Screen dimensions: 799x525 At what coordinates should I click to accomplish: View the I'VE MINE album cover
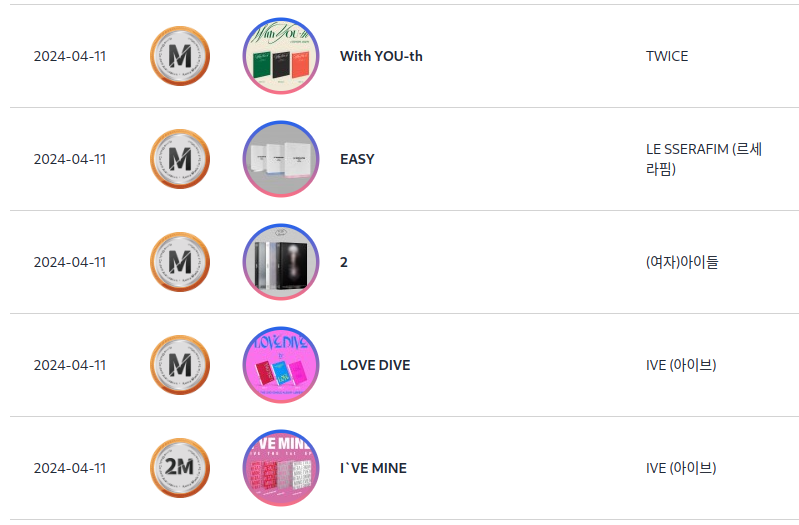[x=280, y=468]
